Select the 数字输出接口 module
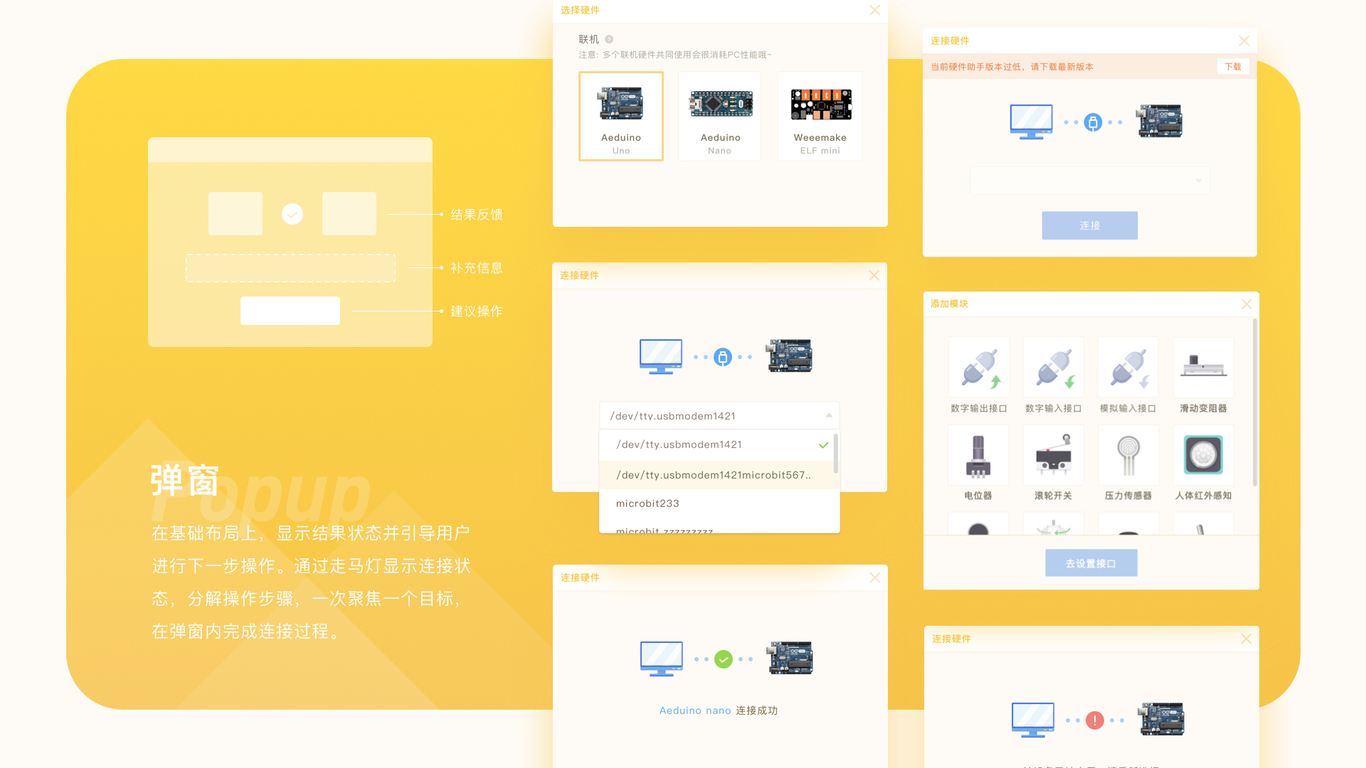The image size is (1366, 768). (x=978, y=376)
